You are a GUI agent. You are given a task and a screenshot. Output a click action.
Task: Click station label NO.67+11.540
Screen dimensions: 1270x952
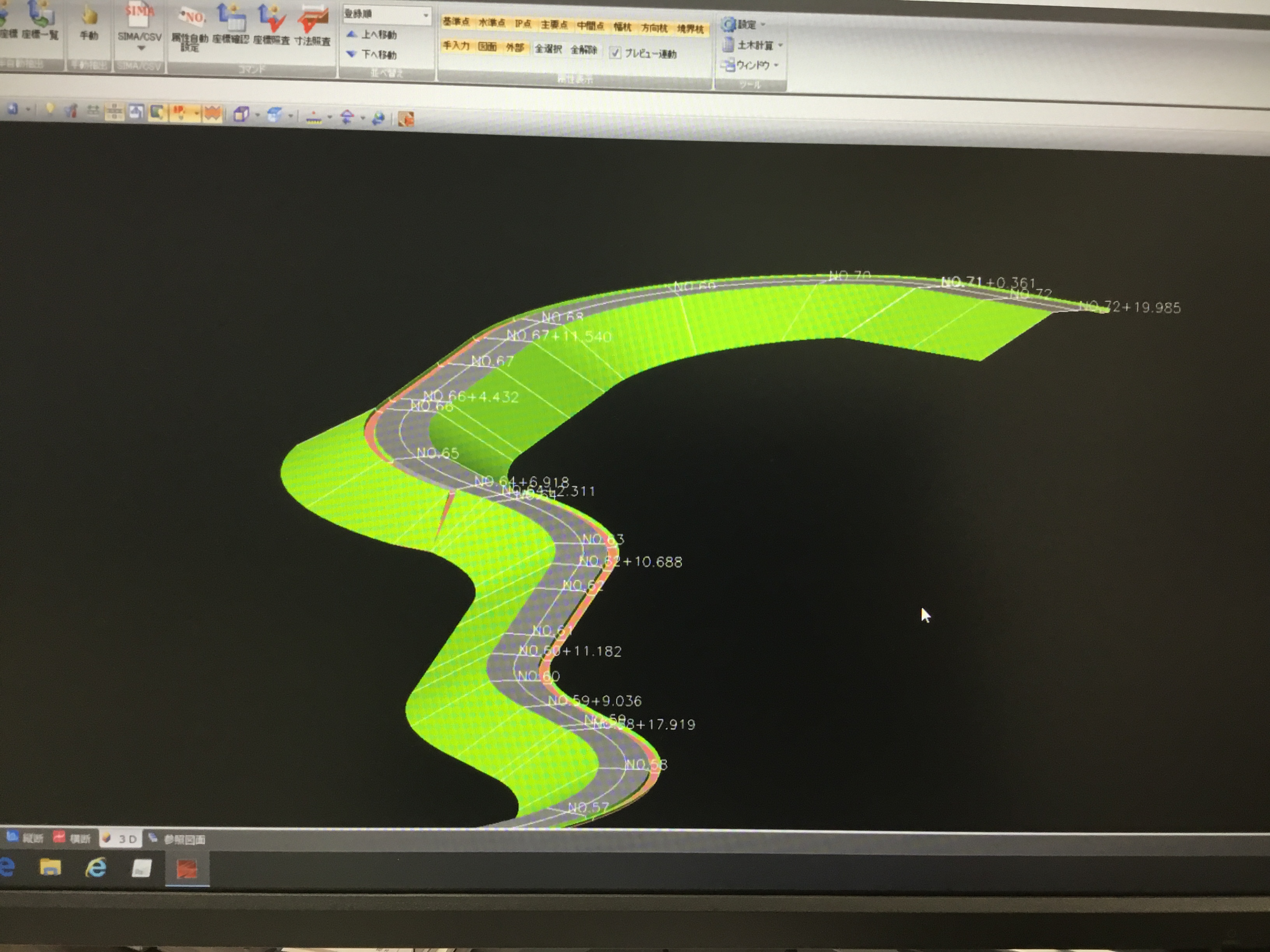pyautogui.click(x=559, y=336)
